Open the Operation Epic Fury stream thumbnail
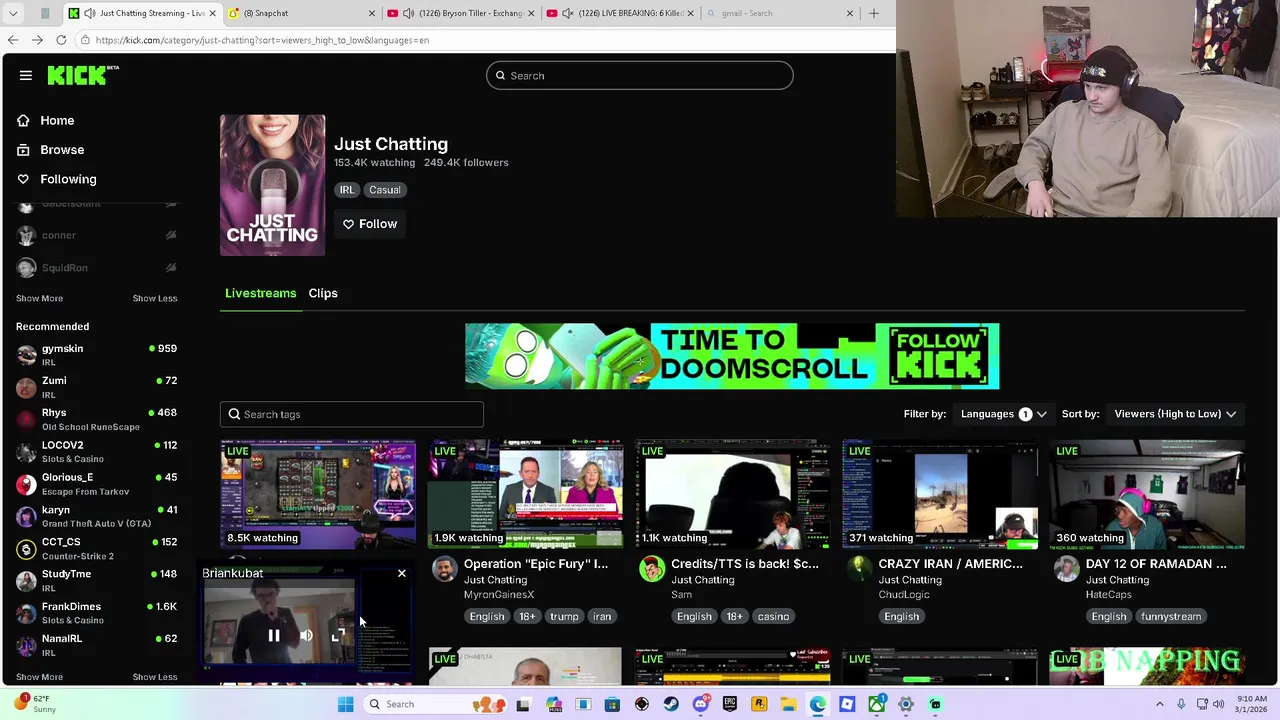 (x=525, y=494)
